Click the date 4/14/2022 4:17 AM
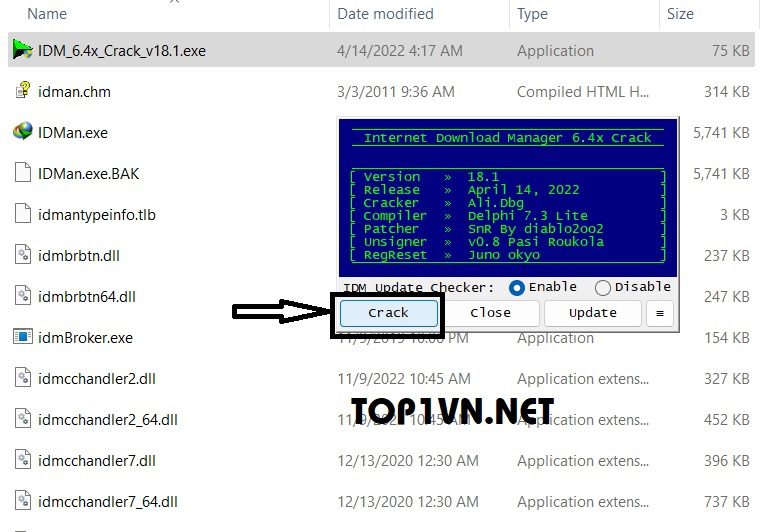This screenshot has width=760, height=532. [x=400, y=50]
